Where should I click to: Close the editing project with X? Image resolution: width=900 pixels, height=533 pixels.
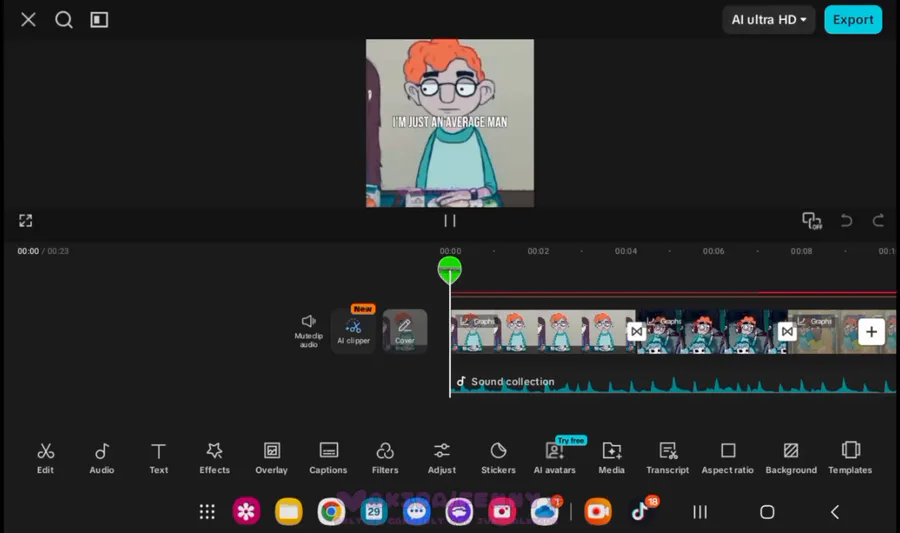pyautogui.click(x=28, y=20)
